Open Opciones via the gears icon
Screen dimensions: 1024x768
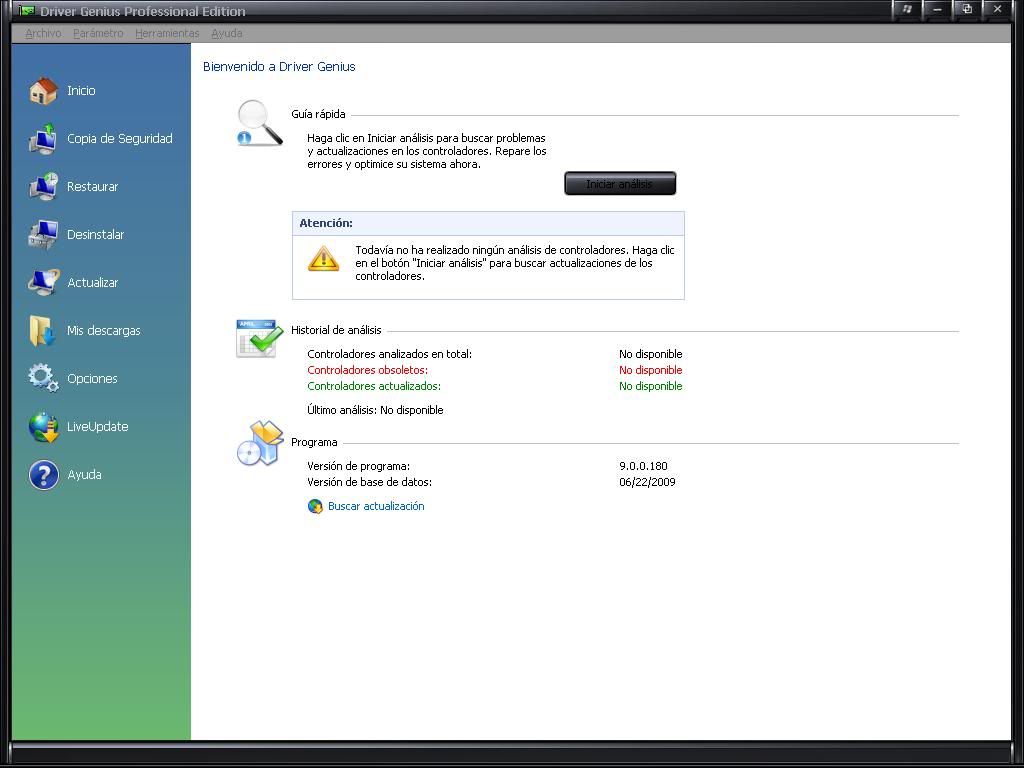[x=43, y=378]
